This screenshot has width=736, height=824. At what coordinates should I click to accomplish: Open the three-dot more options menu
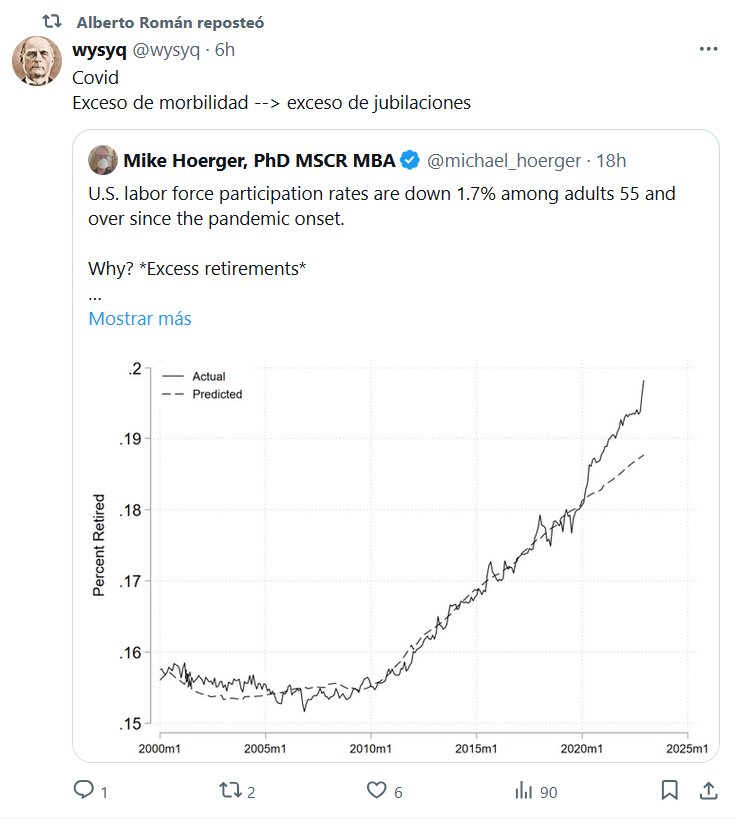tap(707, 50)
